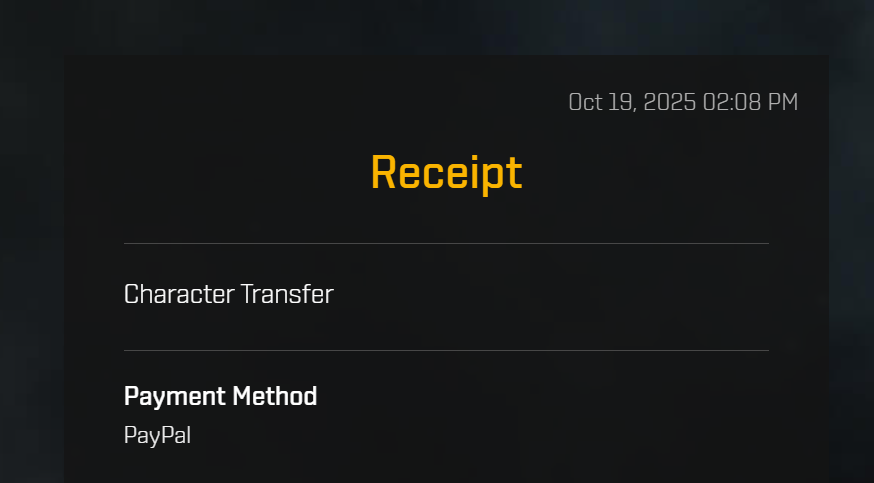Click the divider line below Receipt heading

point(446,243)
